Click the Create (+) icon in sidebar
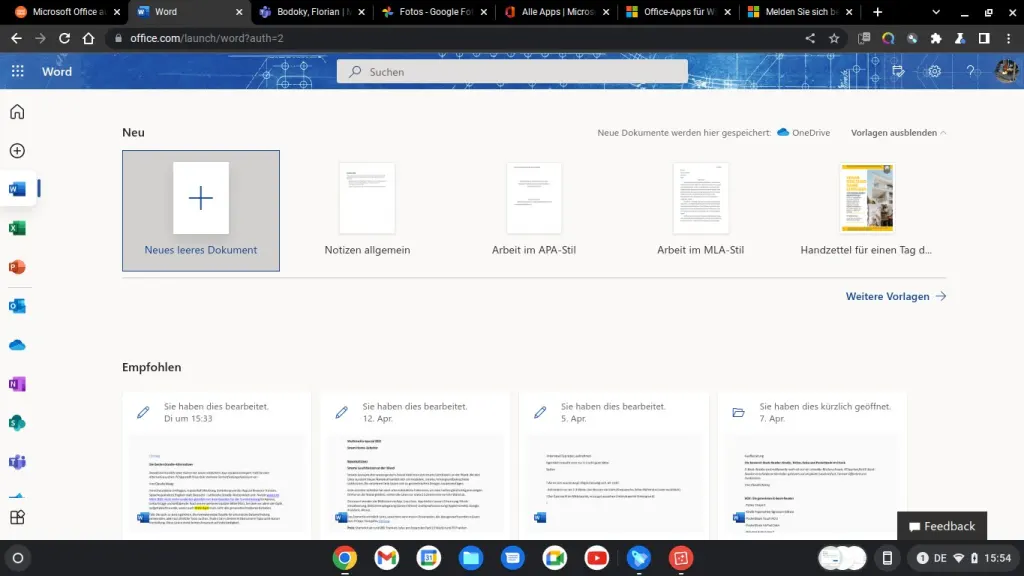 tap(17, 150)
